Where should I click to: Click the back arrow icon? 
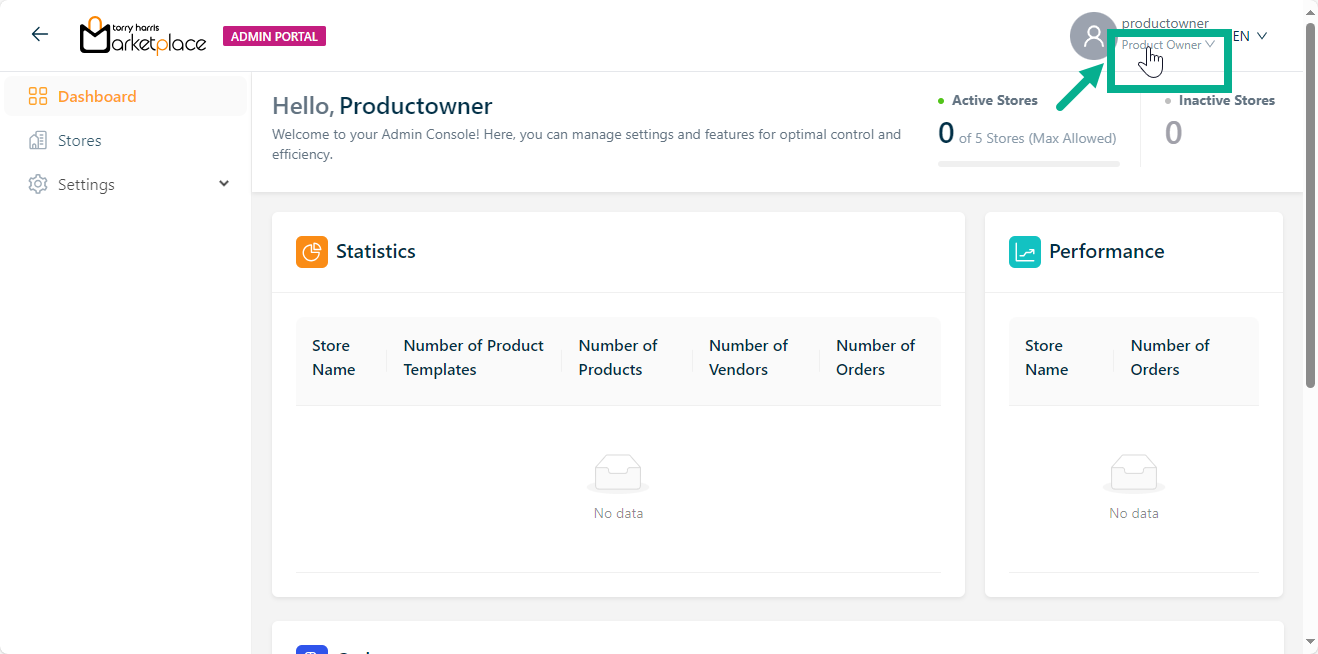click(x=39, y=35)
